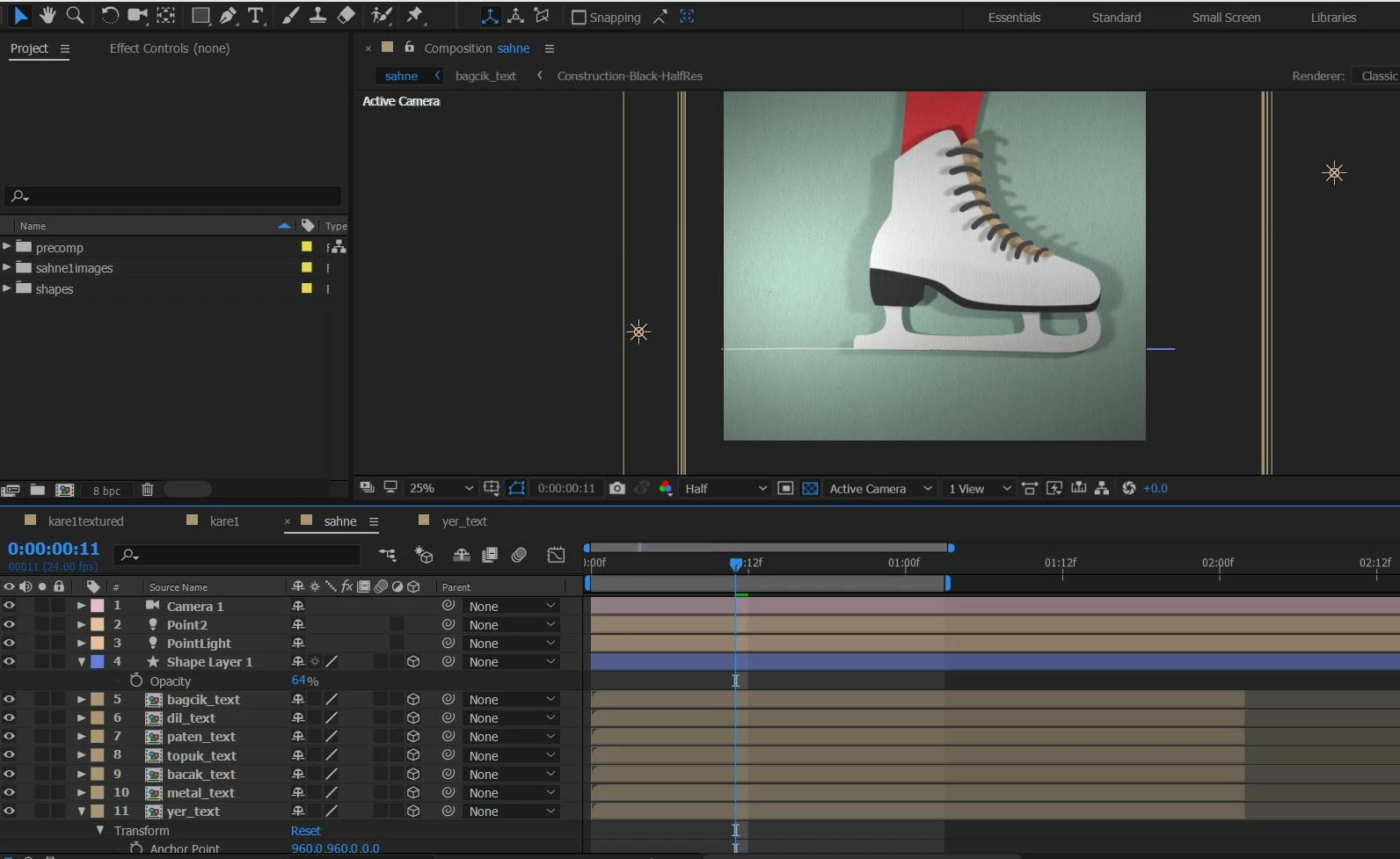Hide the bagcik_text layer

tap(9, 700)
